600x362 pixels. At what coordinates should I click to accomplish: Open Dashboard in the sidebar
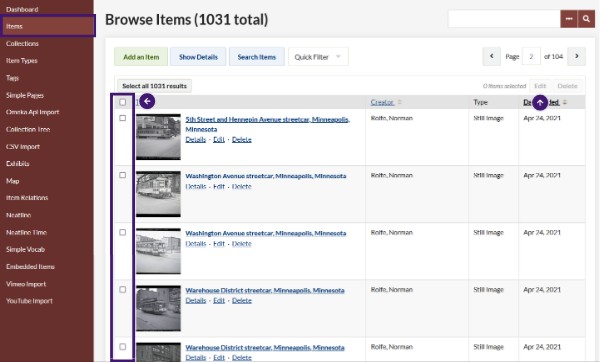(x=22, y=9)
